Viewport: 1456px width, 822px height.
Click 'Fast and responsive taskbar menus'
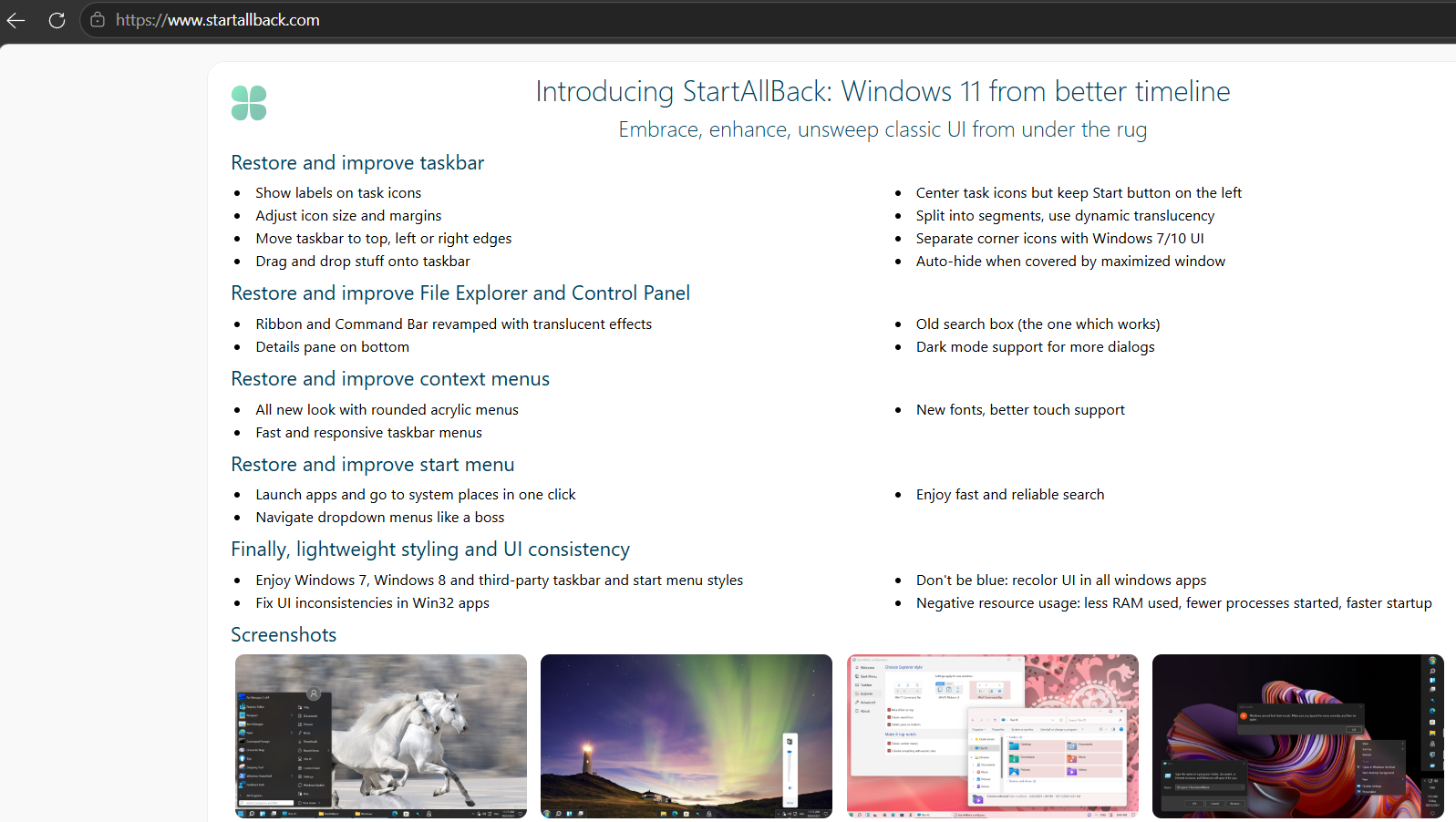(x=368, y=433)
